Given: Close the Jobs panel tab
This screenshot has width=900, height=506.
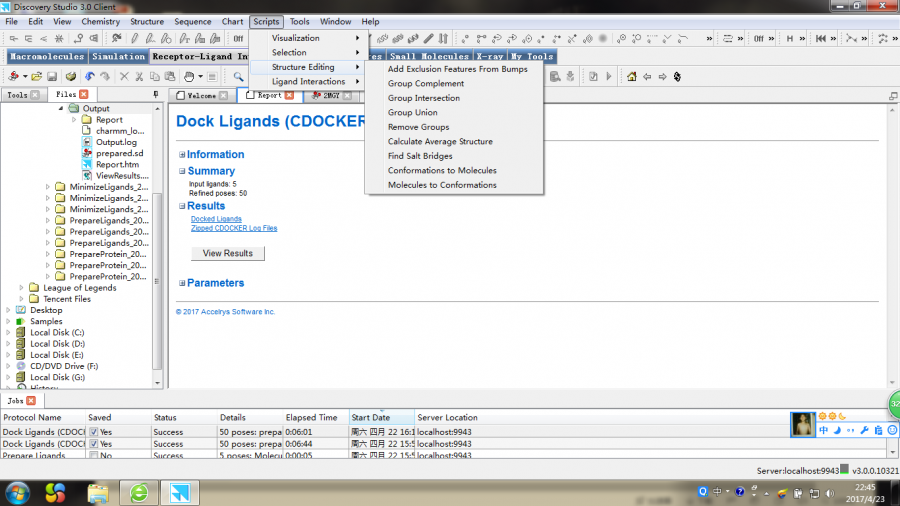Looking at the screenshot, I should tap(31, 400).
